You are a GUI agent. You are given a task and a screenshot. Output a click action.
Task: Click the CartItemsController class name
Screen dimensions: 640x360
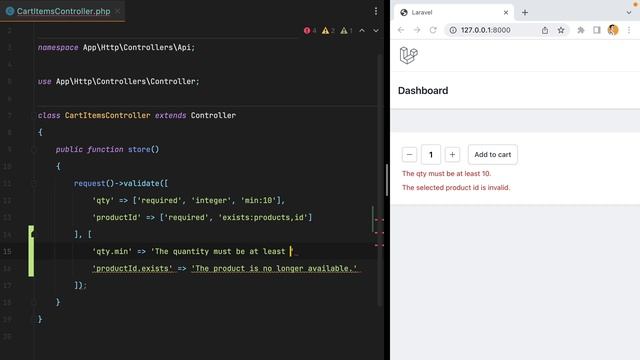[x=107, y=116]
